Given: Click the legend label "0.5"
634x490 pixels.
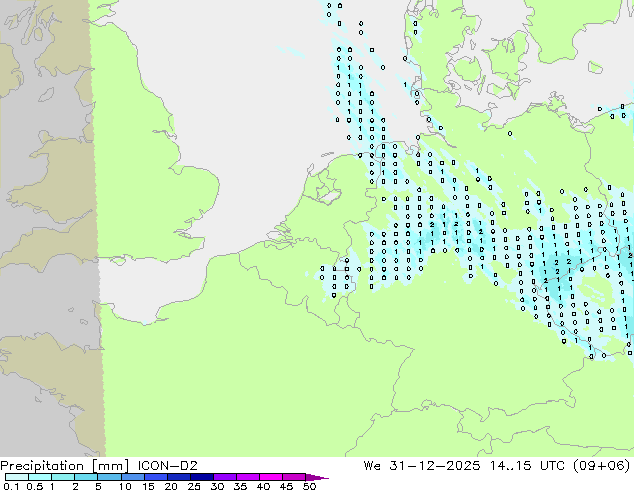Looking at the screenshot, I should click(35, 486).
